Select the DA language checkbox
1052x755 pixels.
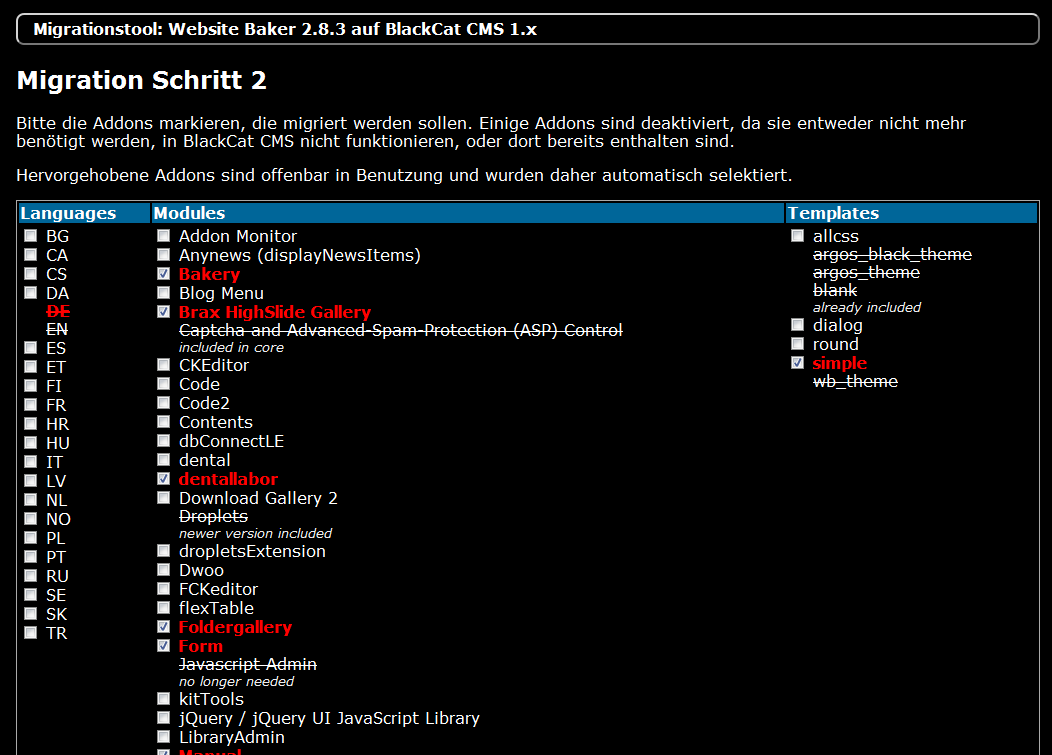tap(31, 293)
